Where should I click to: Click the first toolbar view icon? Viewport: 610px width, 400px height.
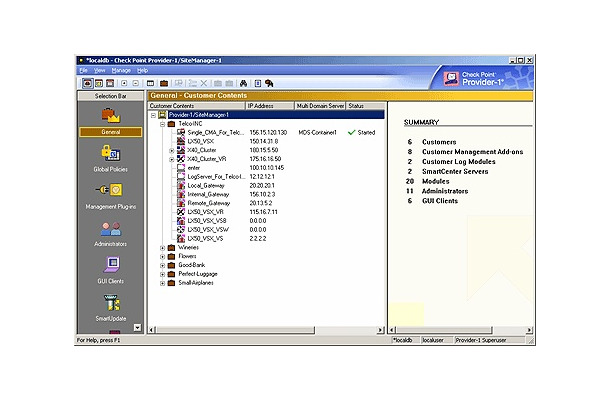(x=88, y=83)
